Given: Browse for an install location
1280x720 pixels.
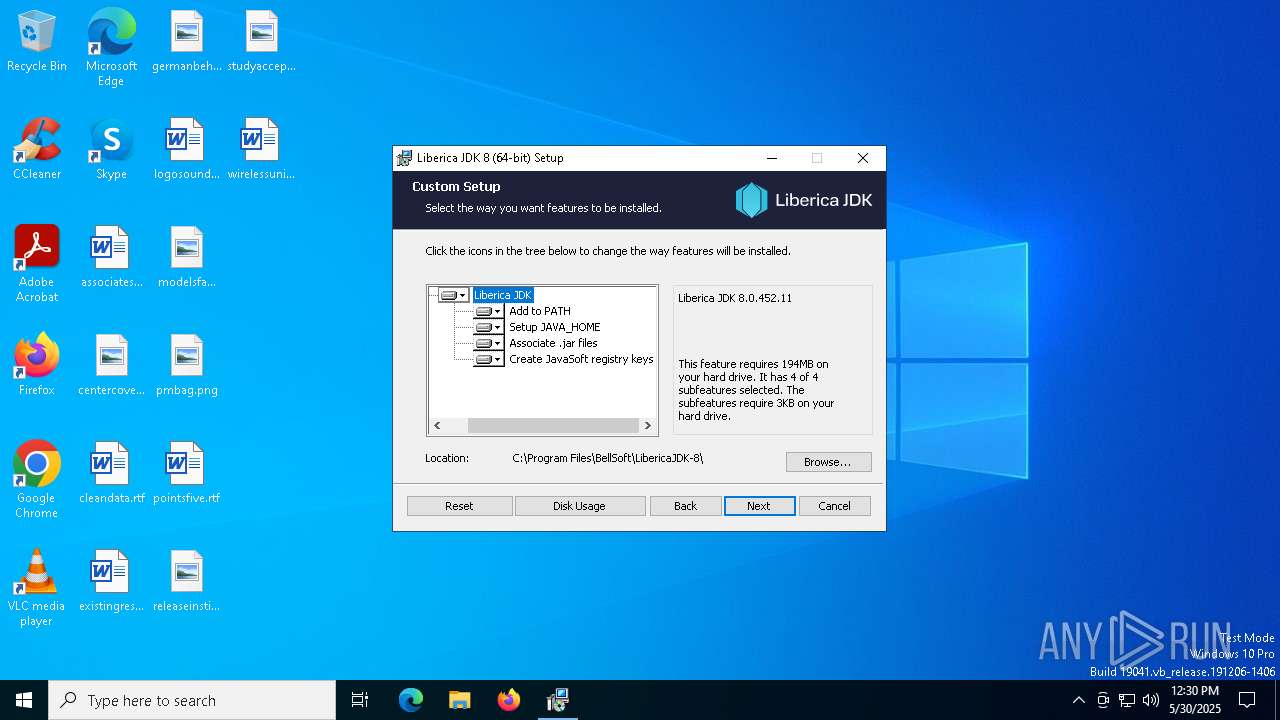Looking at the screenshot, I should [x=828, y=462].
